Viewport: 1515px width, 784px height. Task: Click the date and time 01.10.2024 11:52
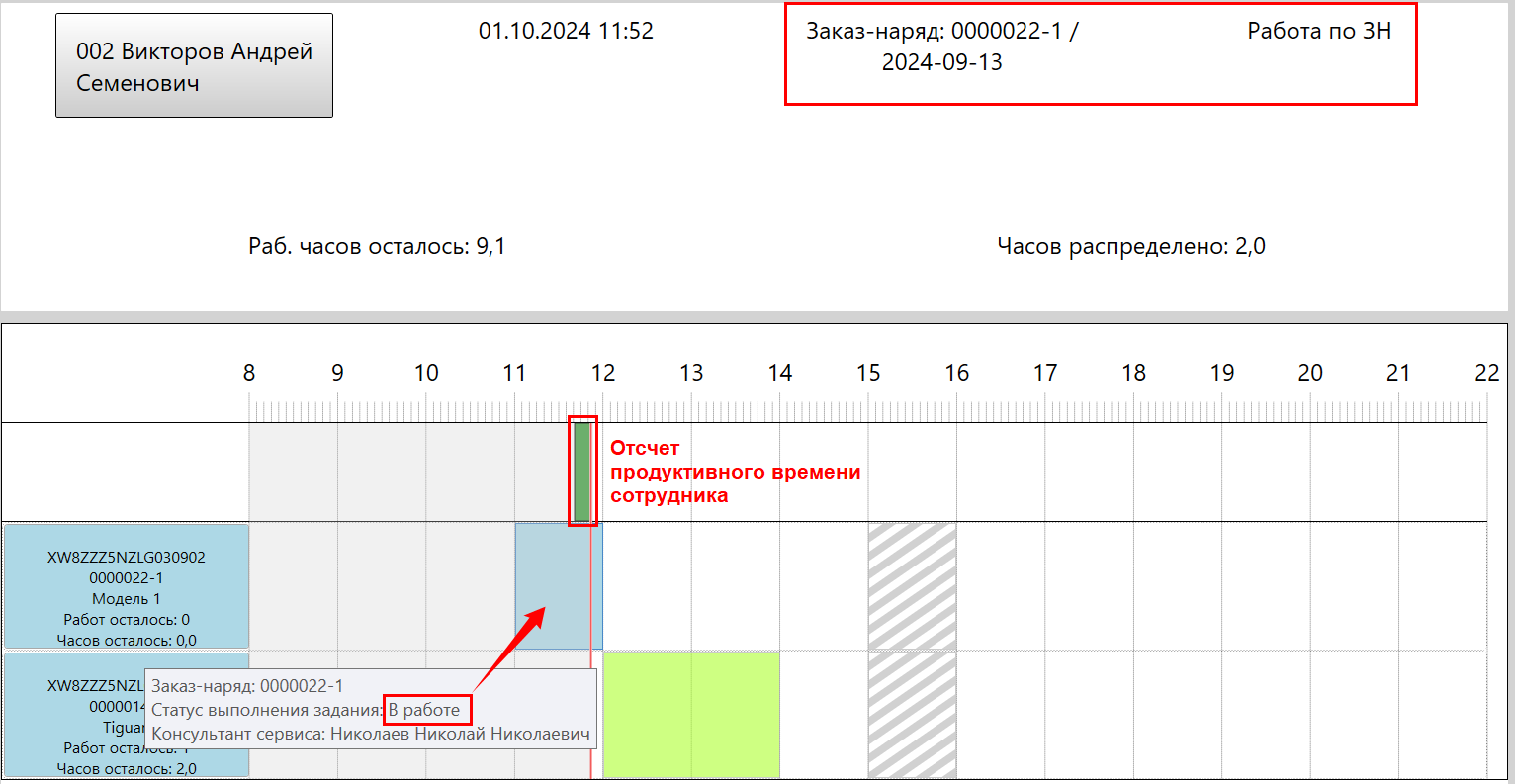click(566, 31)
